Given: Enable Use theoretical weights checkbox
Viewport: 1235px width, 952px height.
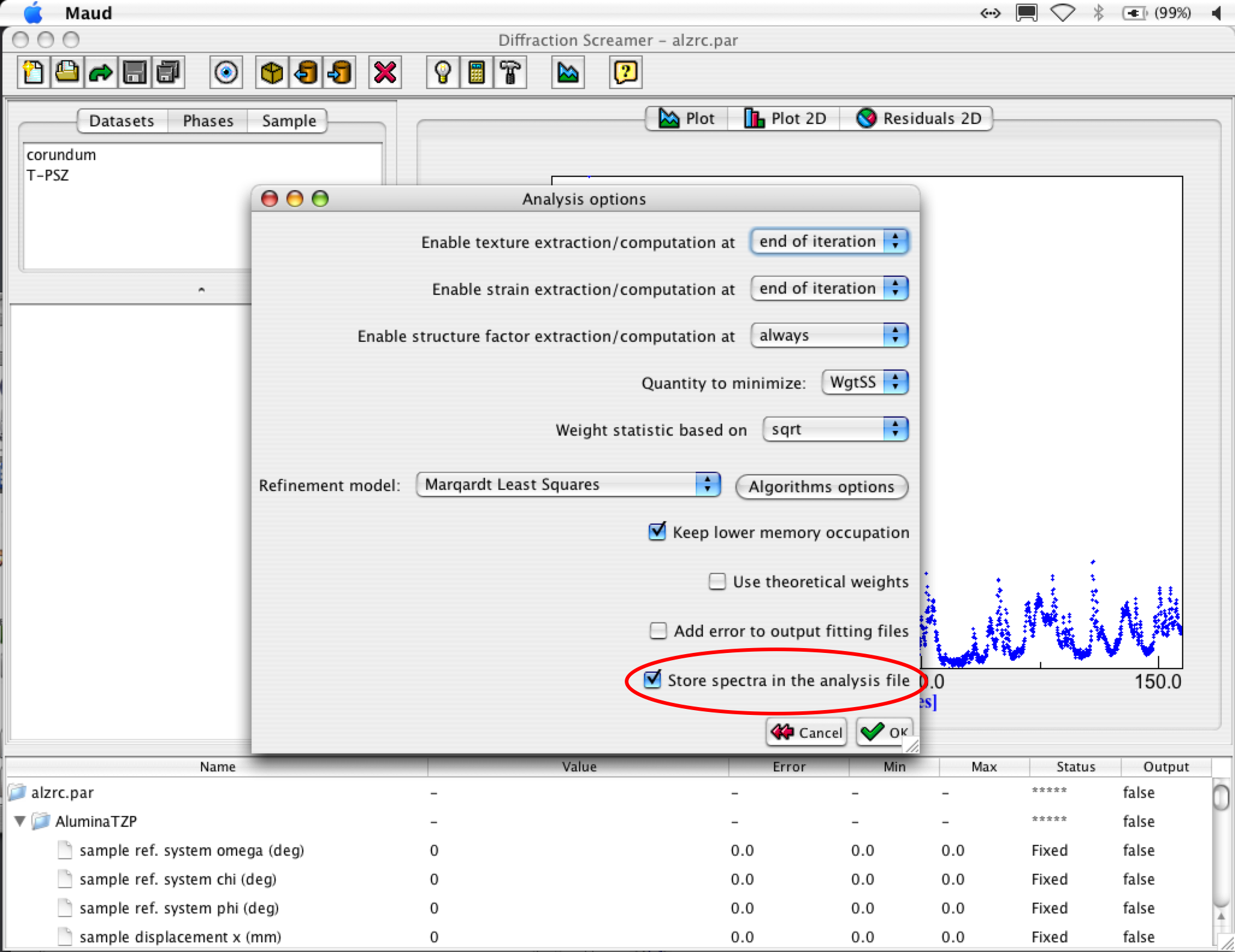Looking at the screenshot, I should pyautogui.click(x=717, y=581).
